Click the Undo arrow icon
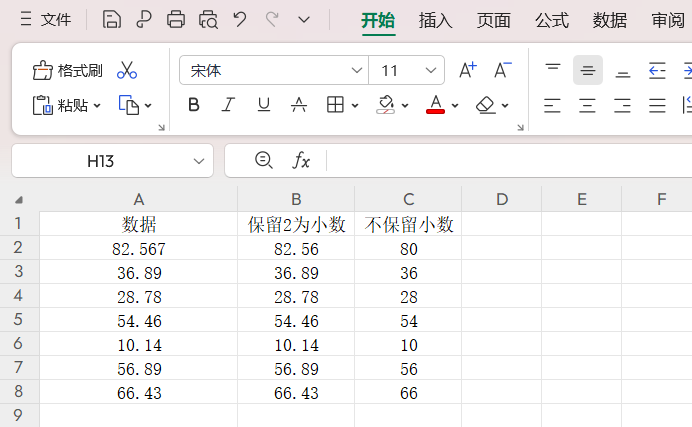The width and height of the screenshot is (692, 427). pyautogui.click(x=239, y=19)
